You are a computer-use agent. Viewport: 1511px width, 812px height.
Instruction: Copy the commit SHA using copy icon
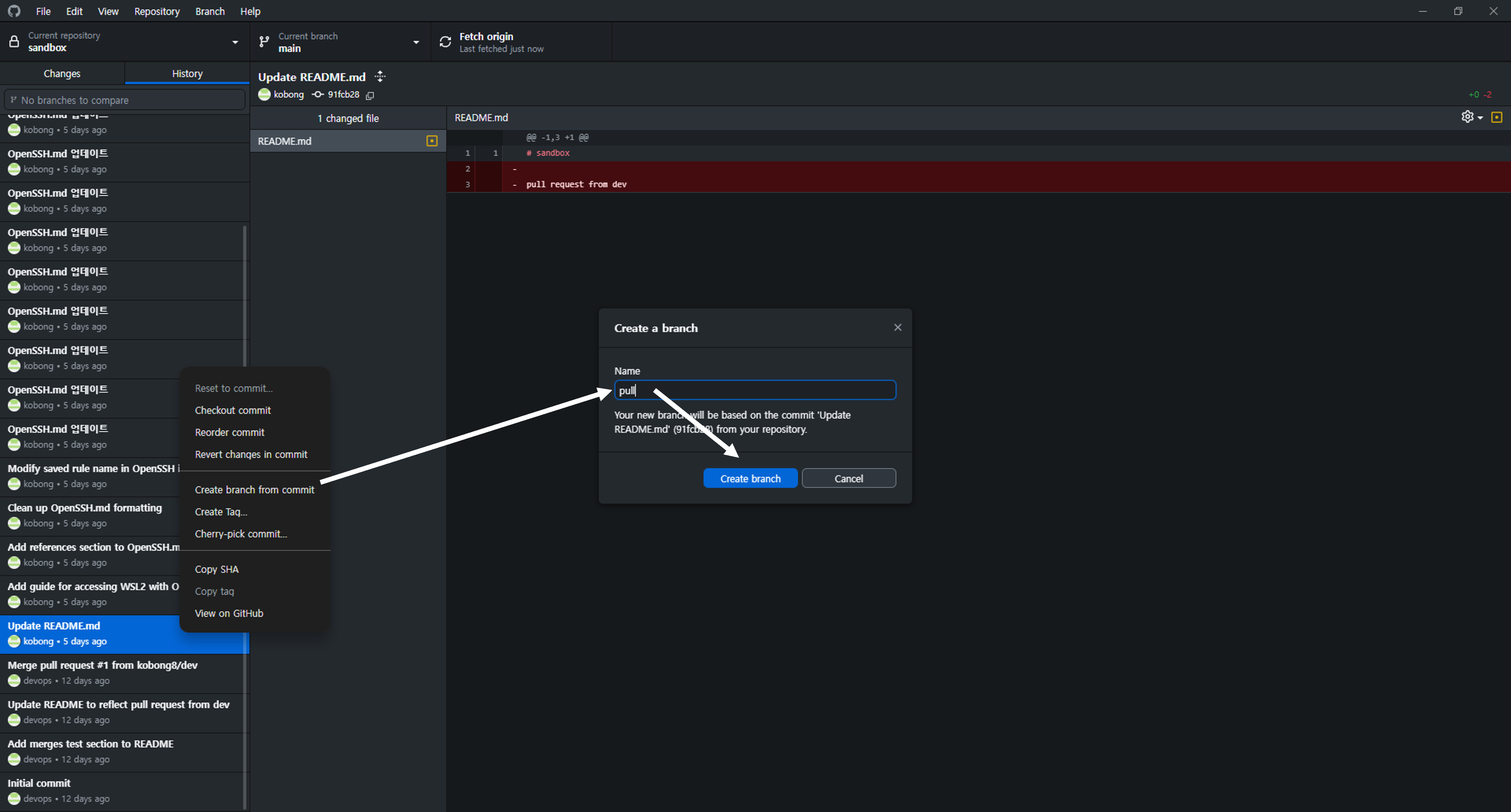(x=370, y=95)
